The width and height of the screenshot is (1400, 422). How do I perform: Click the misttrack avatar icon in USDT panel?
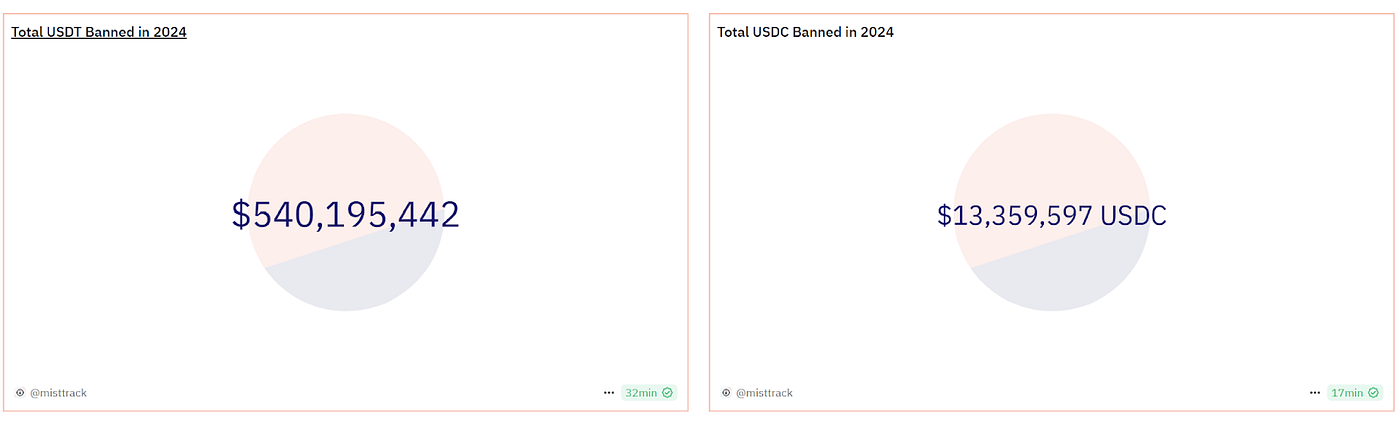point(20,393)
